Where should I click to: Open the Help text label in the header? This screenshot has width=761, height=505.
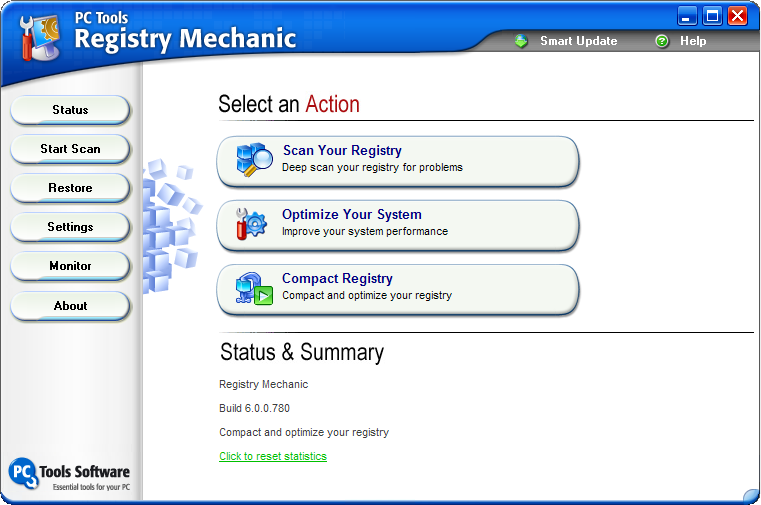(693, 41)
